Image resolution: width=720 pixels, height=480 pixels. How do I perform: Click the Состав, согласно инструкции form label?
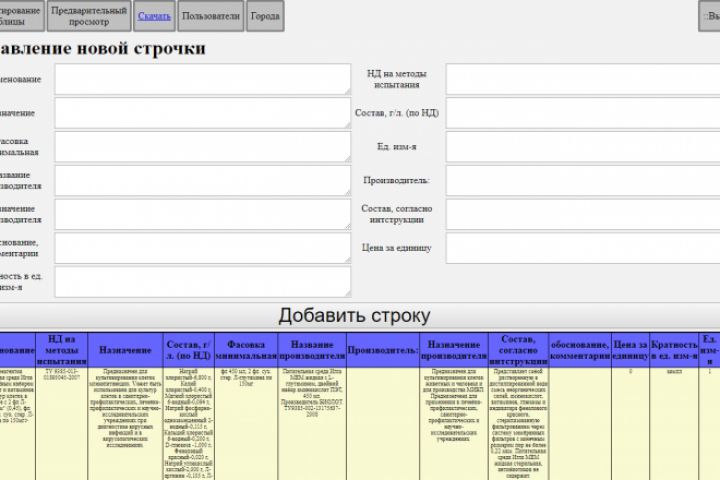[x=397, y=215]
